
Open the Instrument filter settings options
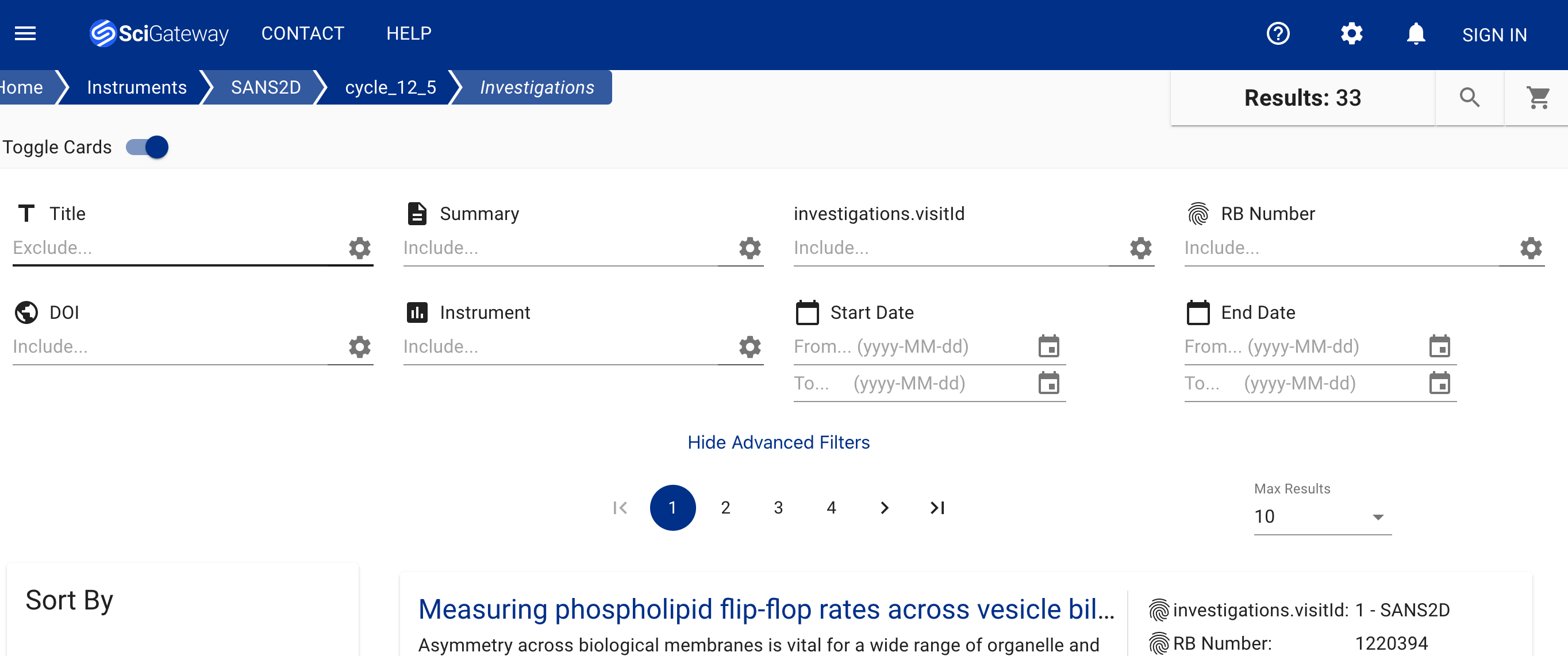(750, 346)
